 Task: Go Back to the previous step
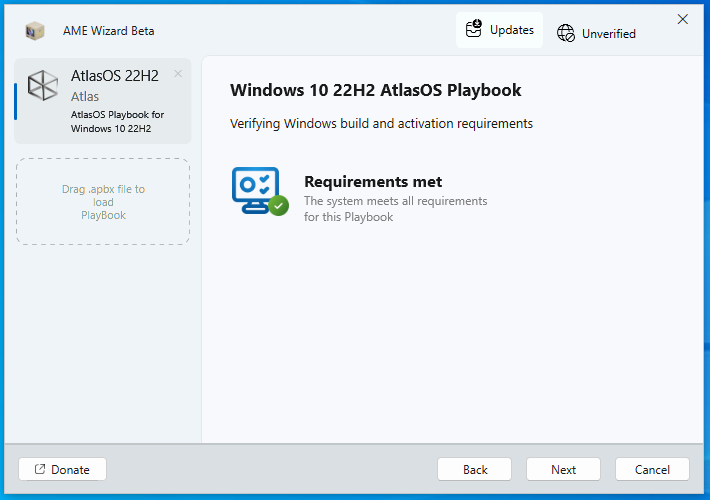[475, 469]
